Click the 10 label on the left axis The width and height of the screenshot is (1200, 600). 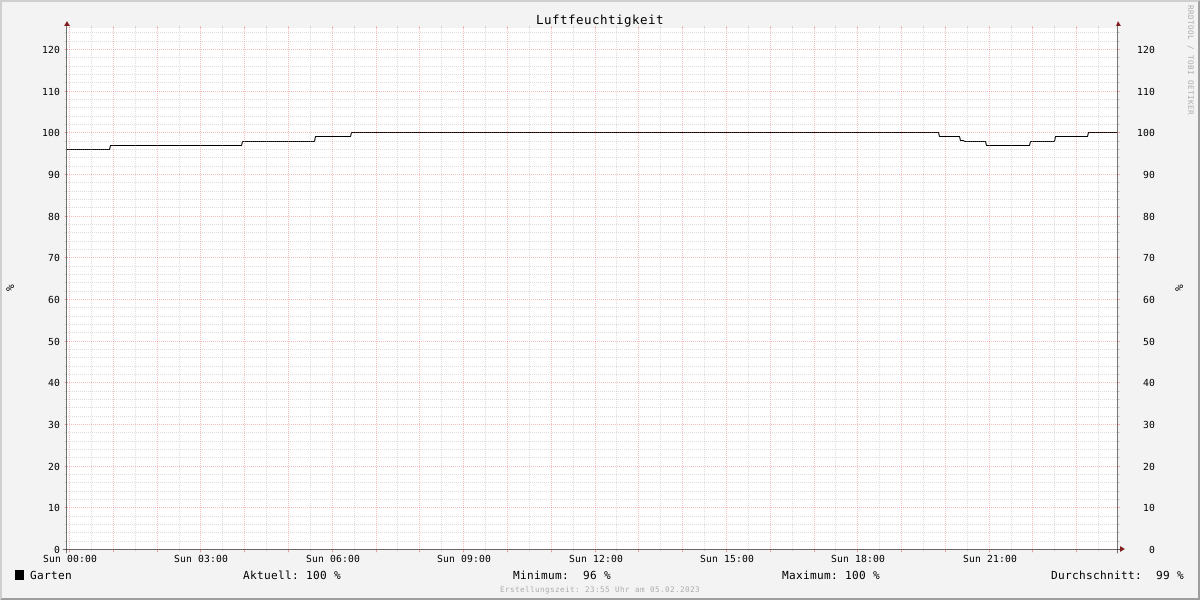(x=54, y=508)
